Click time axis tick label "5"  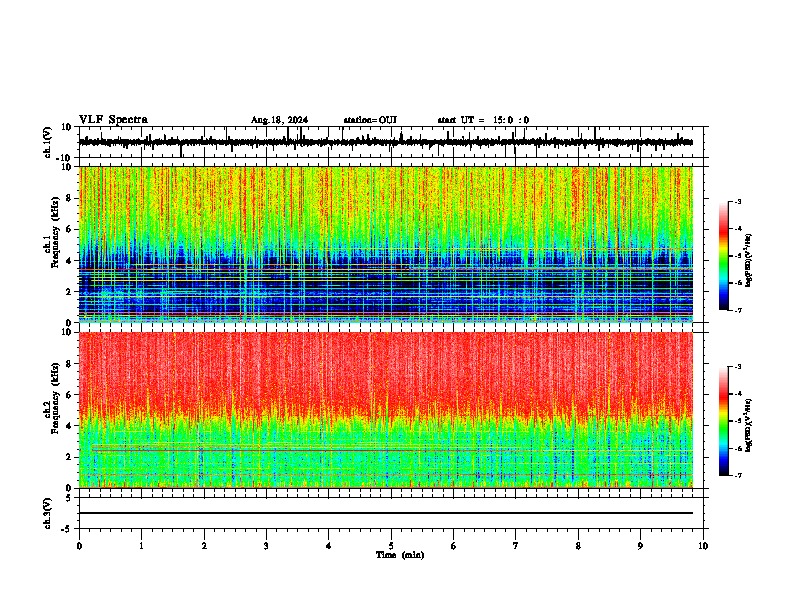pos(391,546)
